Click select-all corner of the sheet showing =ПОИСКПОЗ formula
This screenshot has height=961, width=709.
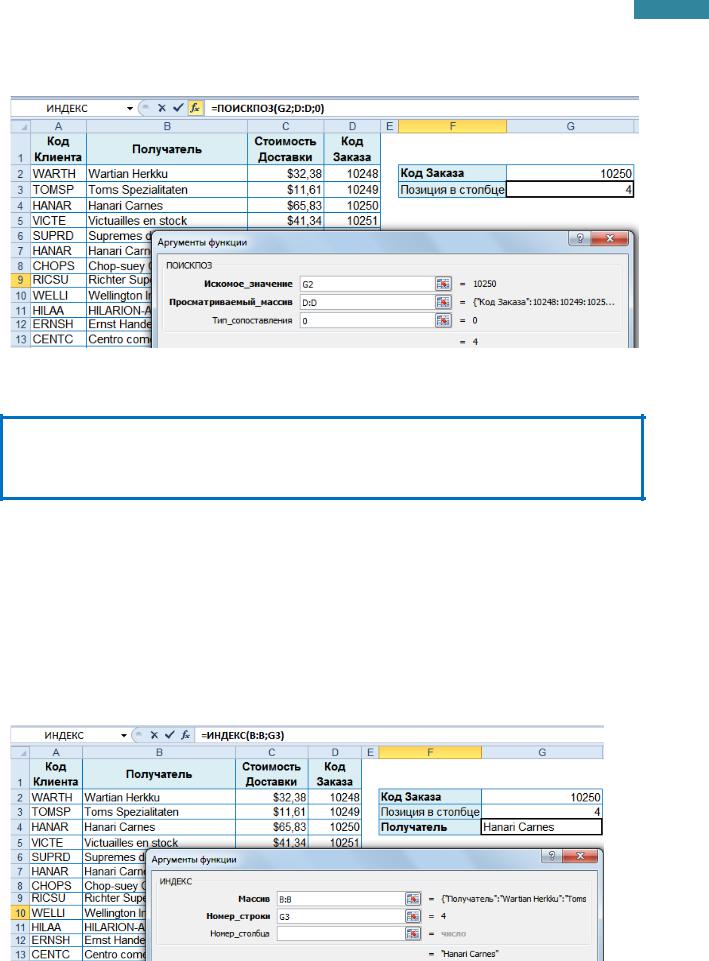click(21, 127)
